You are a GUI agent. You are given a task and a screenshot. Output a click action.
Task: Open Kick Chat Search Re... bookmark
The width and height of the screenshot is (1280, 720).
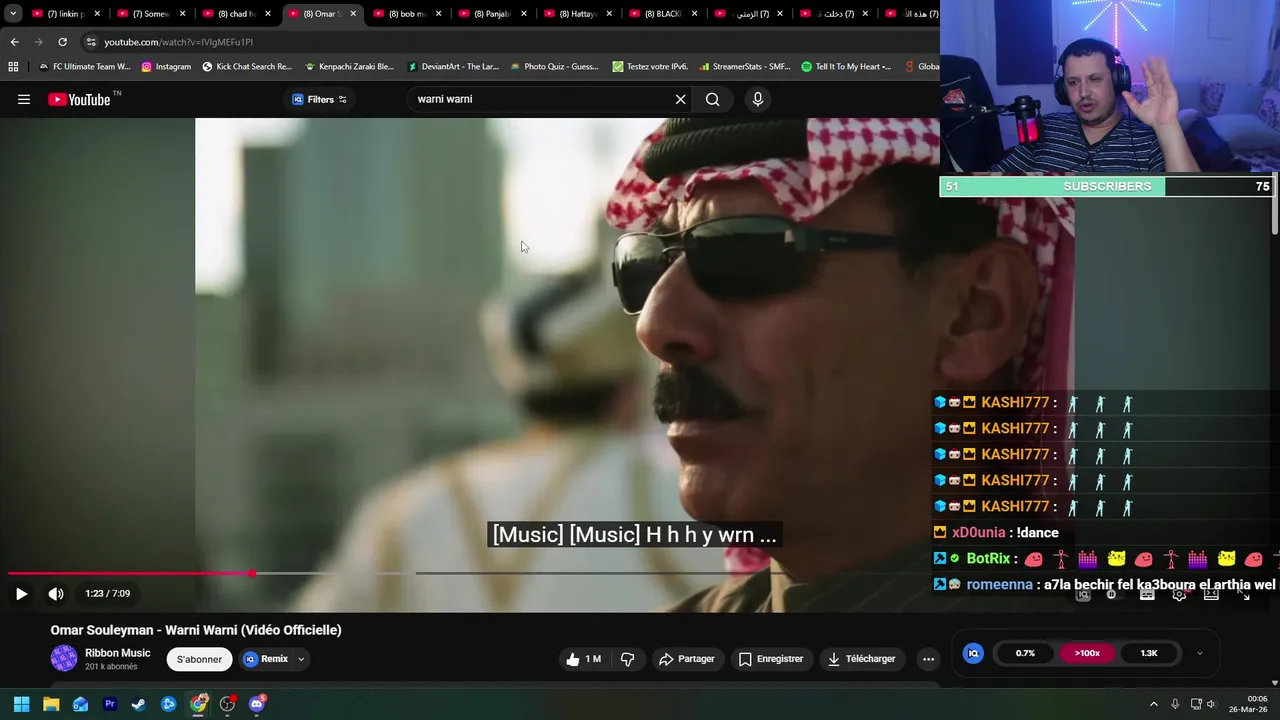[x=247, y=67]
